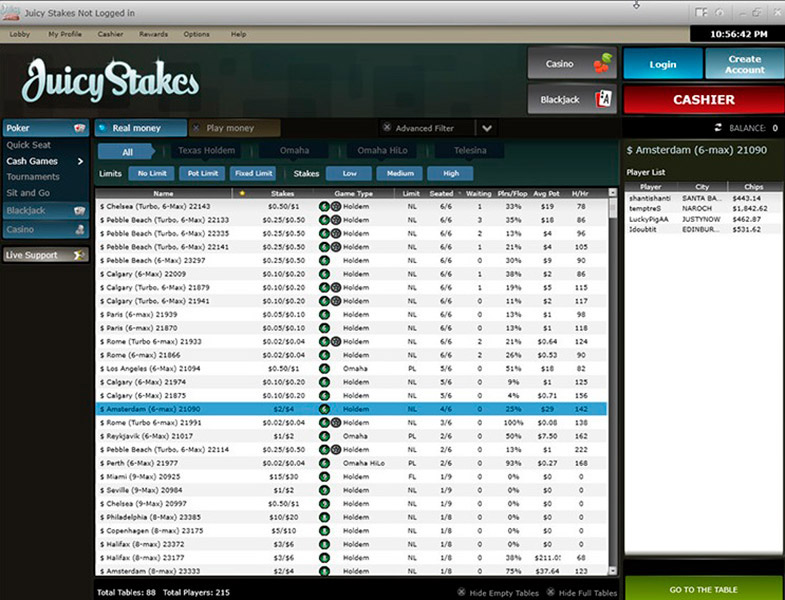This screenshot has width=785, height=600.
Task: Open the My Profile menu
Action: (65, 34)
